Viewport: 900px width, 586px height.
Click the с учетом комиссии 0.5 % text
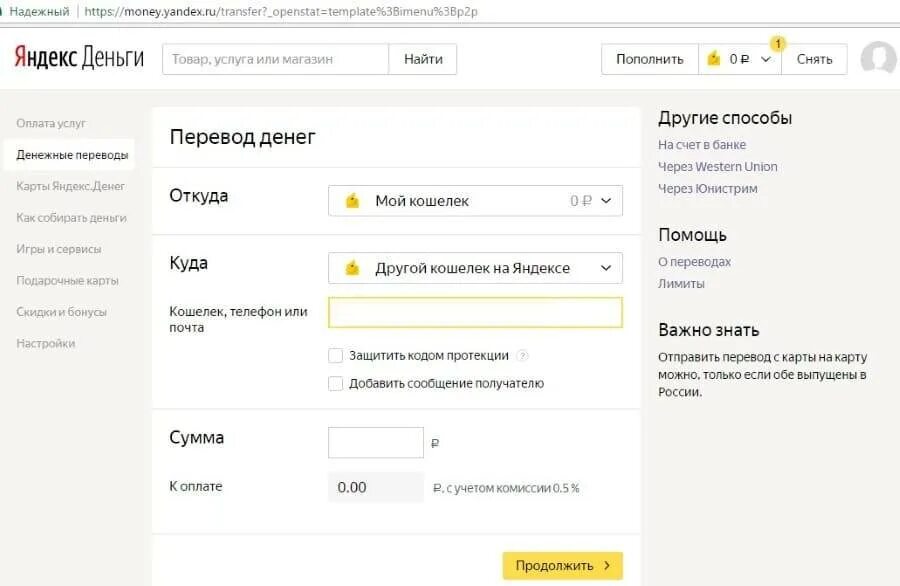512,488
